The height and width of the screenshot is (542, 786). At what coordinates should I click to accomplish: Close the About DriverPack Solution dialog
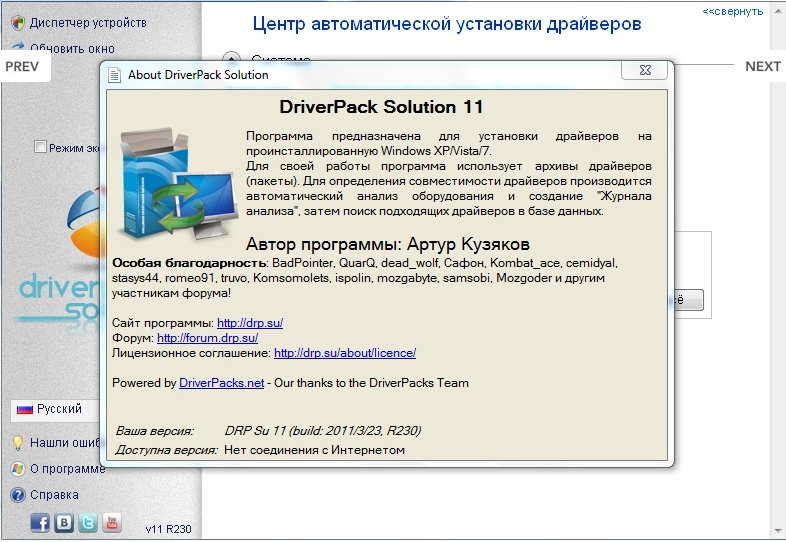(x=645, y=70)
